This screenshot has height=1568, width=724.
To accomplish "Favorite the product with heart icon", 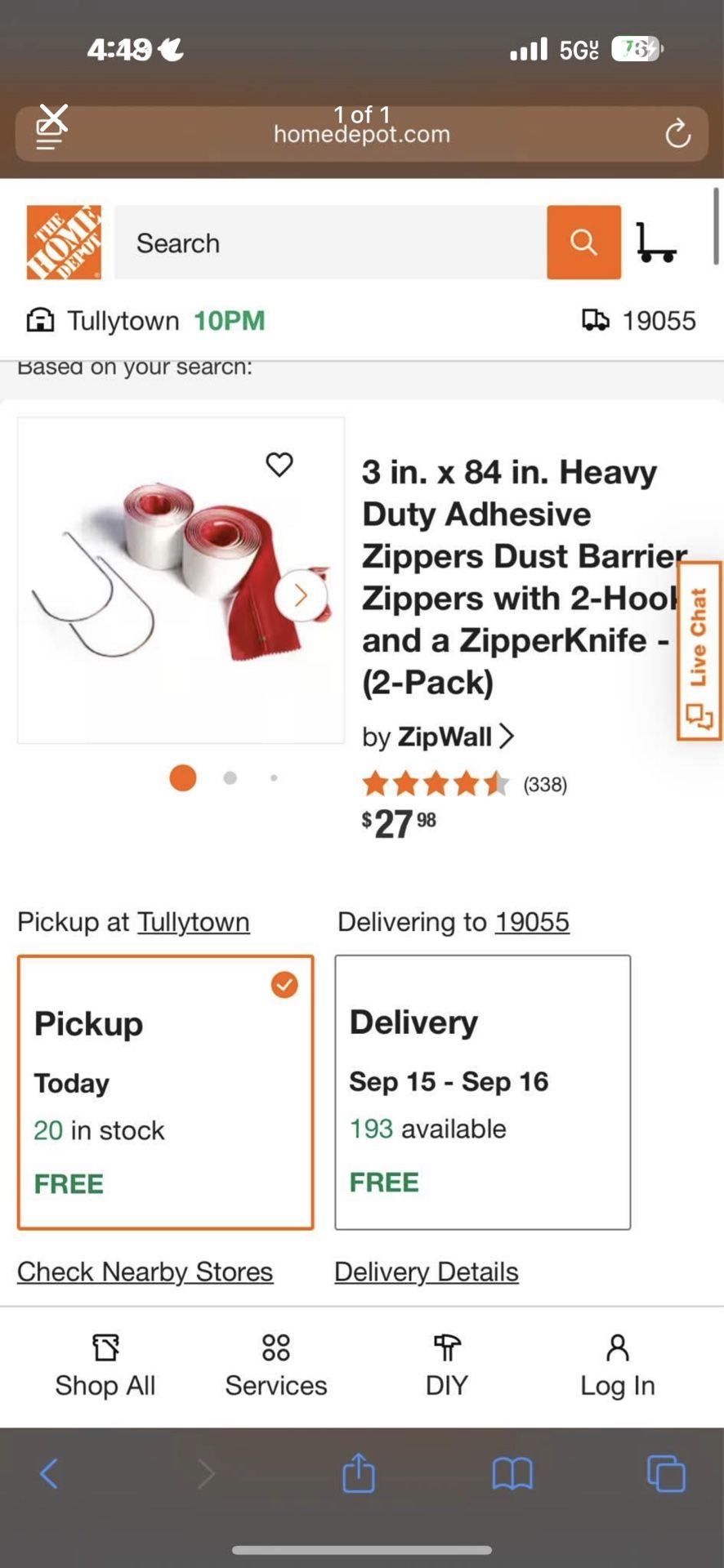I will point(279,465).
